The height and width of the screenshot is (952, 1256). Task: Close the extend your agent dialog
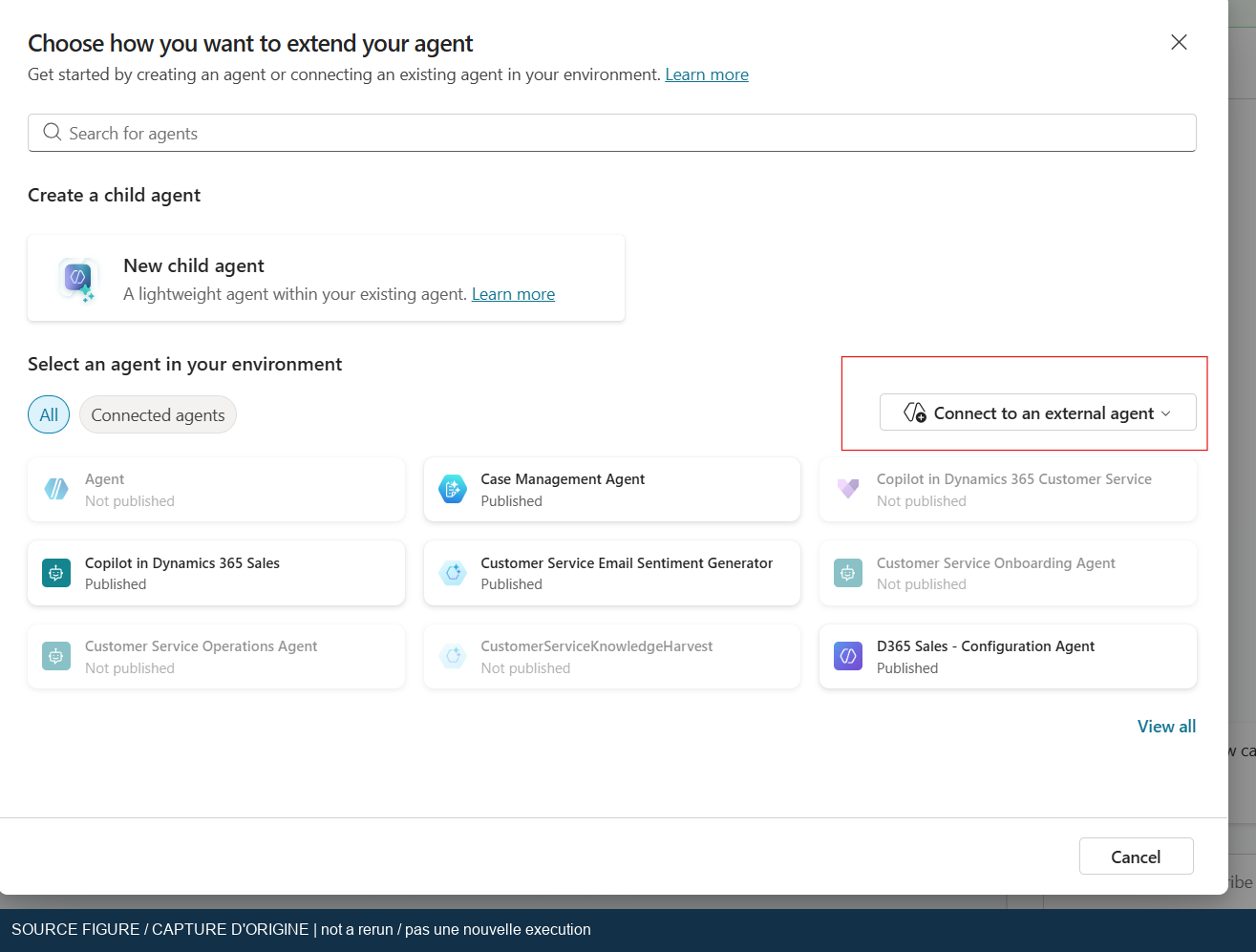coord(1179,42)
